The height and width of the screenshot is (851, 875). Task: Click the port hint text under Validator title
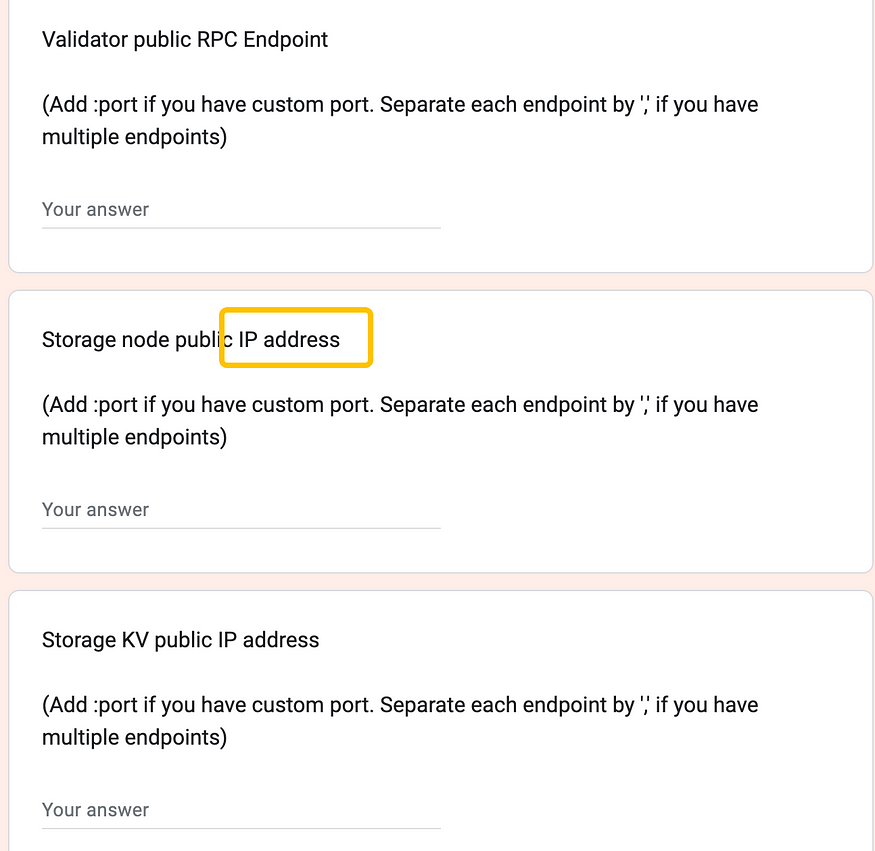pyautogui.click(x=400, y=121)
